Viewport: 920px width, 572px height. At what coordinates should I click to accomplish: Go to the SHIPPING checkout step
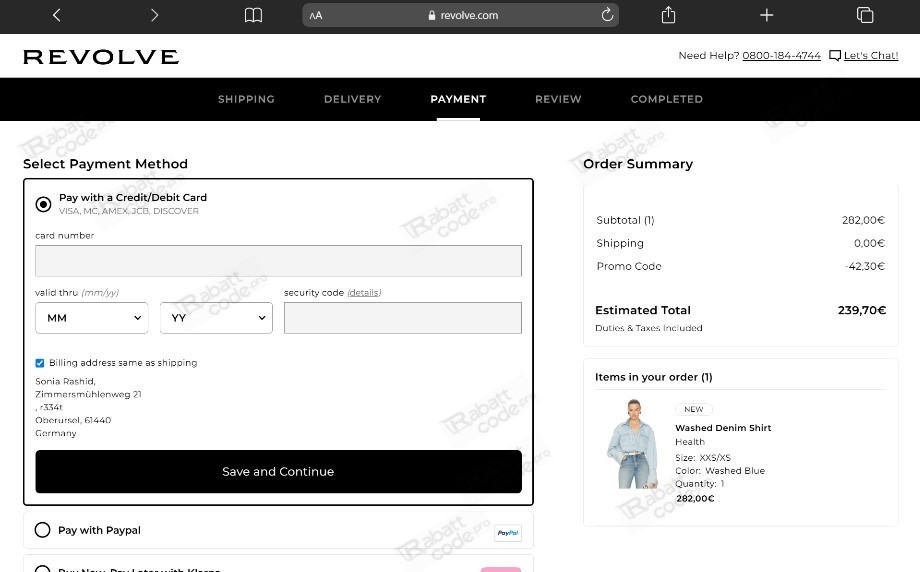(246, 99)
